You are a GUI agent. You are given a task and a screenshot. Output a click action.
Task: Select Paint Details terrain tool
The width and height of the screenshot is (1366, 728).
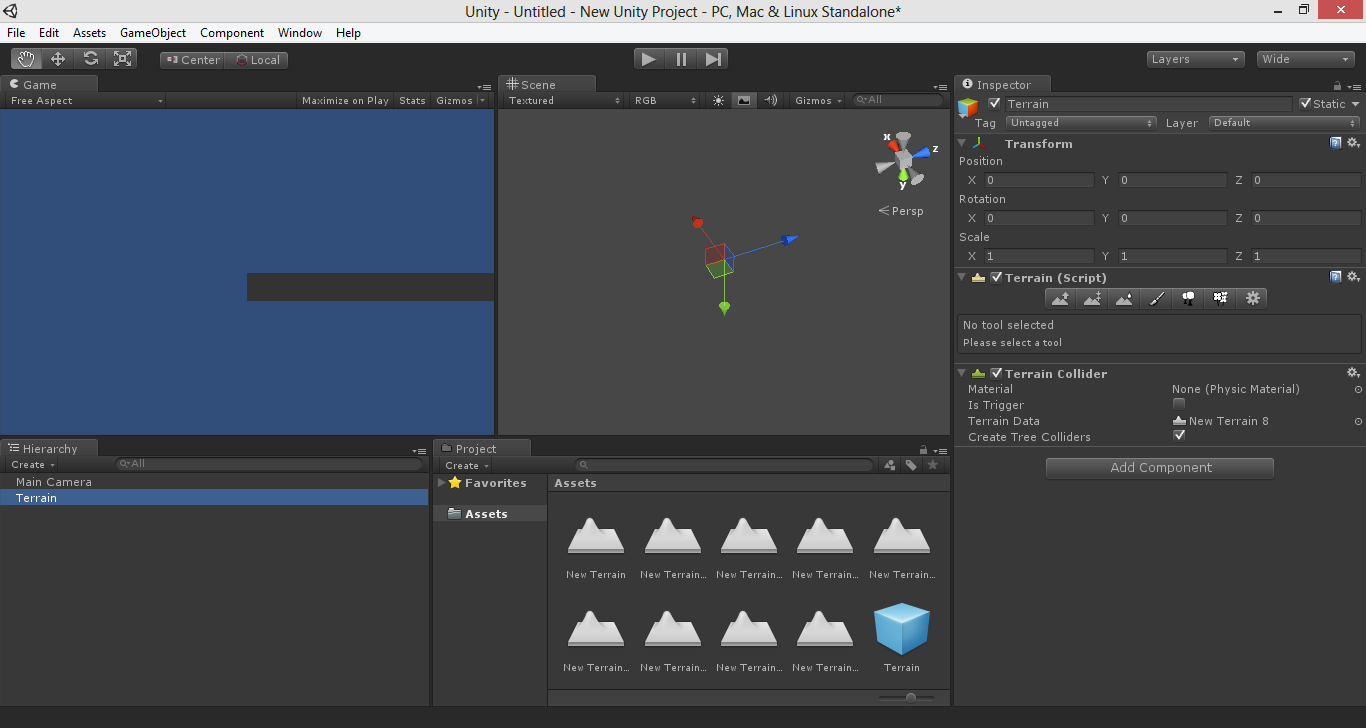tap(1220, 298)
